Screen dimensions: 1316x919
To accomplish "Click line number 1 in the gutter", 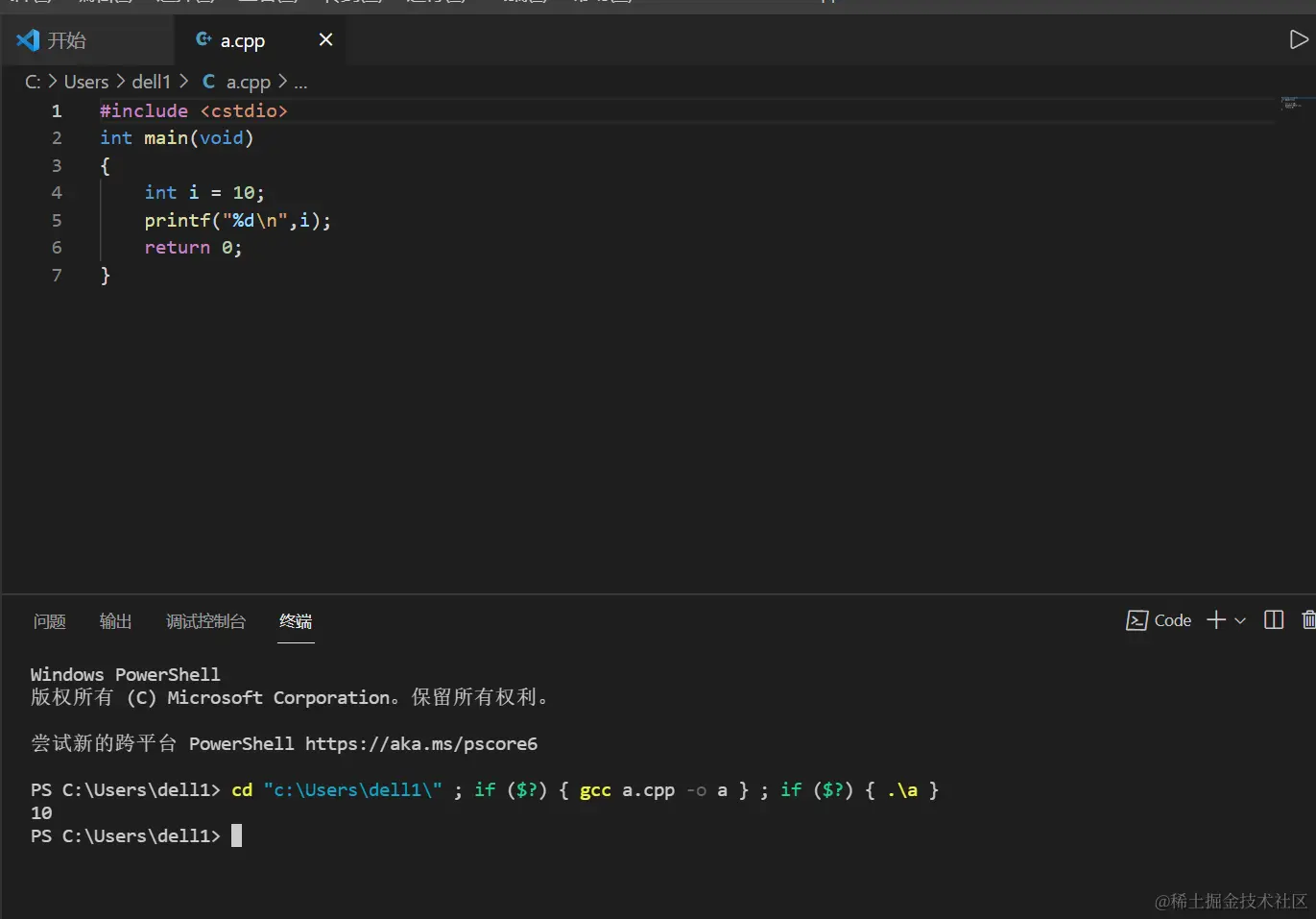I will (x=57, y=110).
